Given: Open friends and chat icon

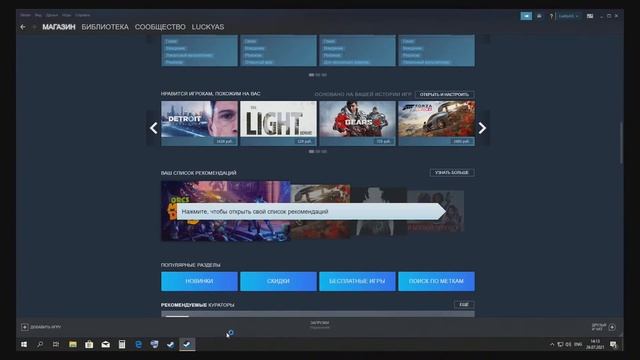Looking at the screenshot, I should coord(612,327).
